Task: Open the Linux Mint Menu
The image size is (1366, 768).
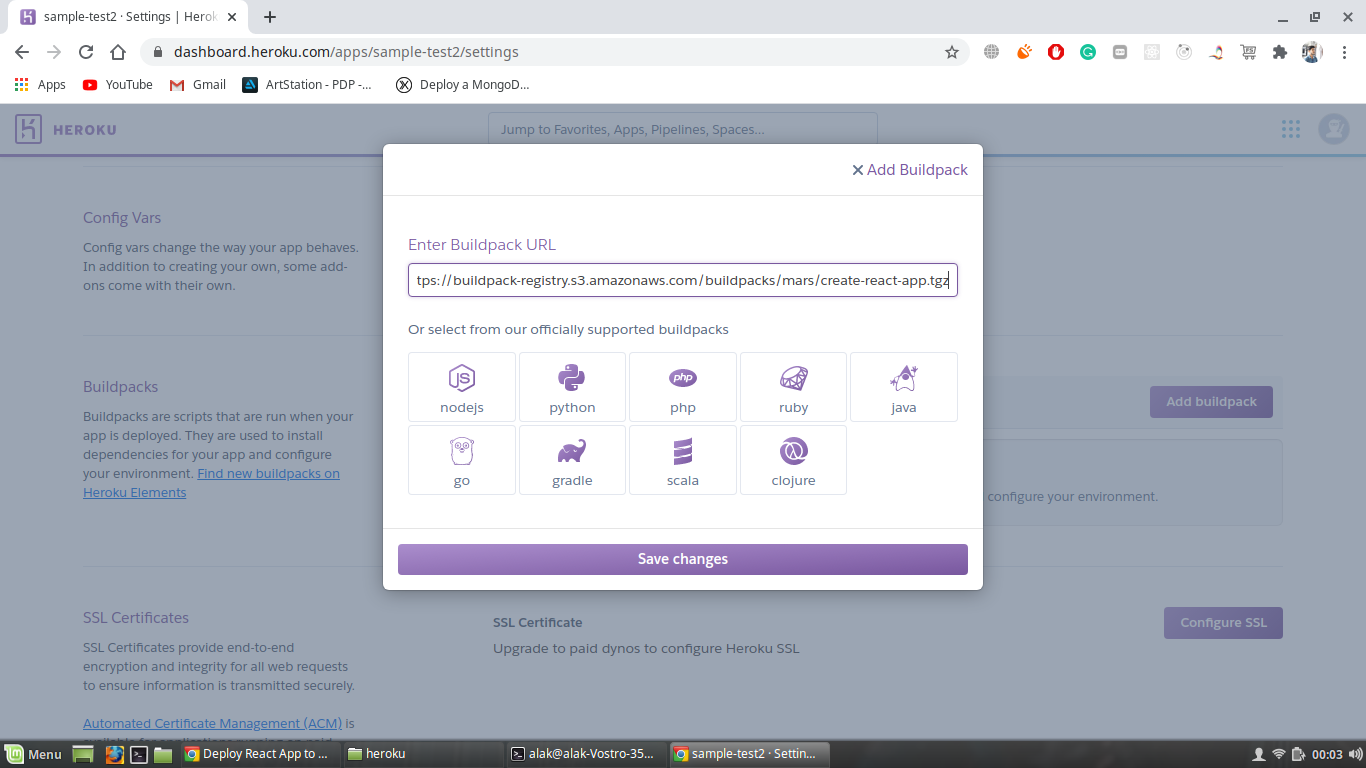Action: point(34,754)
